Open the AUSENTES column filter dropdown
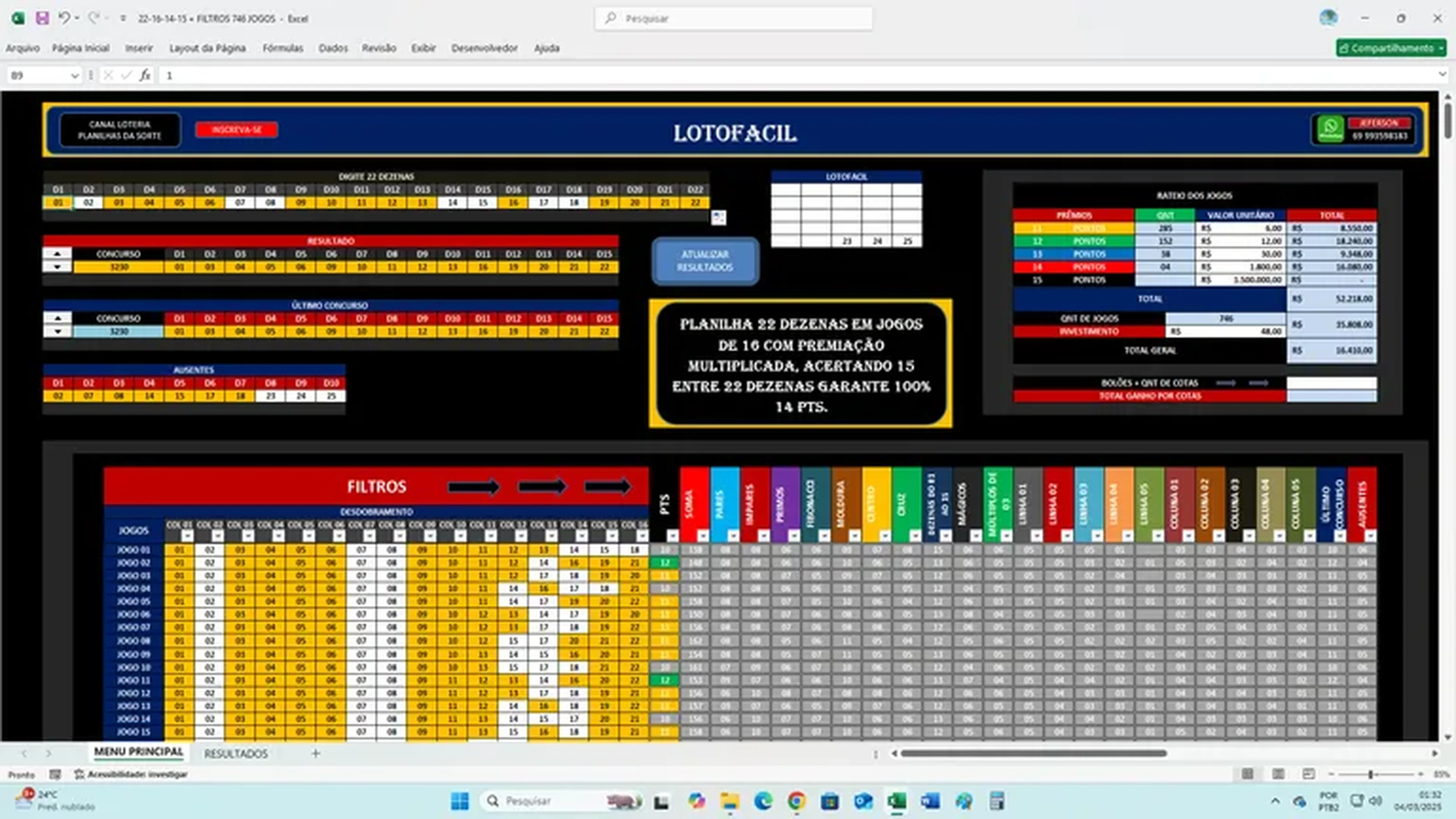 pos(1370,535)
